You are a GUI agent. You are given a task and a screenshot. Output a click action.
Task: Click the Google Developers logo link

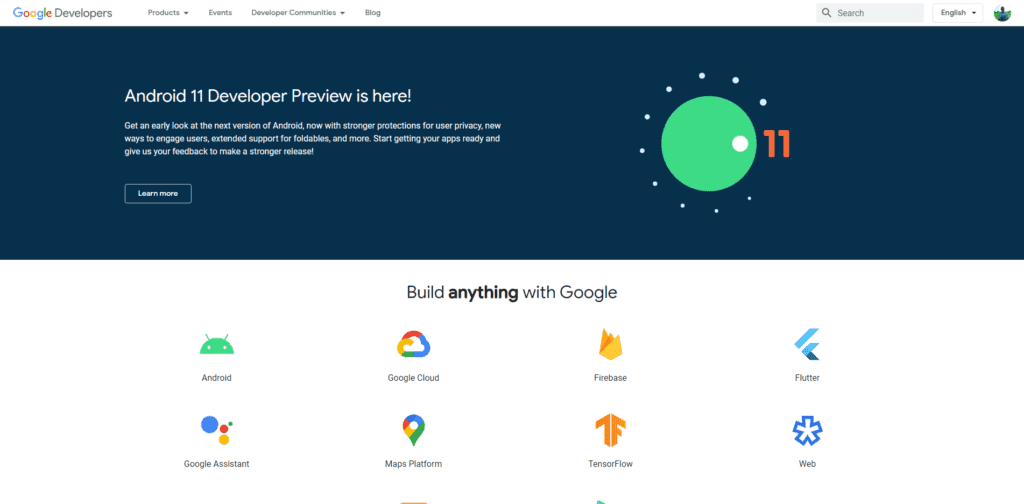pyautogui.click(x=63, y=13)
